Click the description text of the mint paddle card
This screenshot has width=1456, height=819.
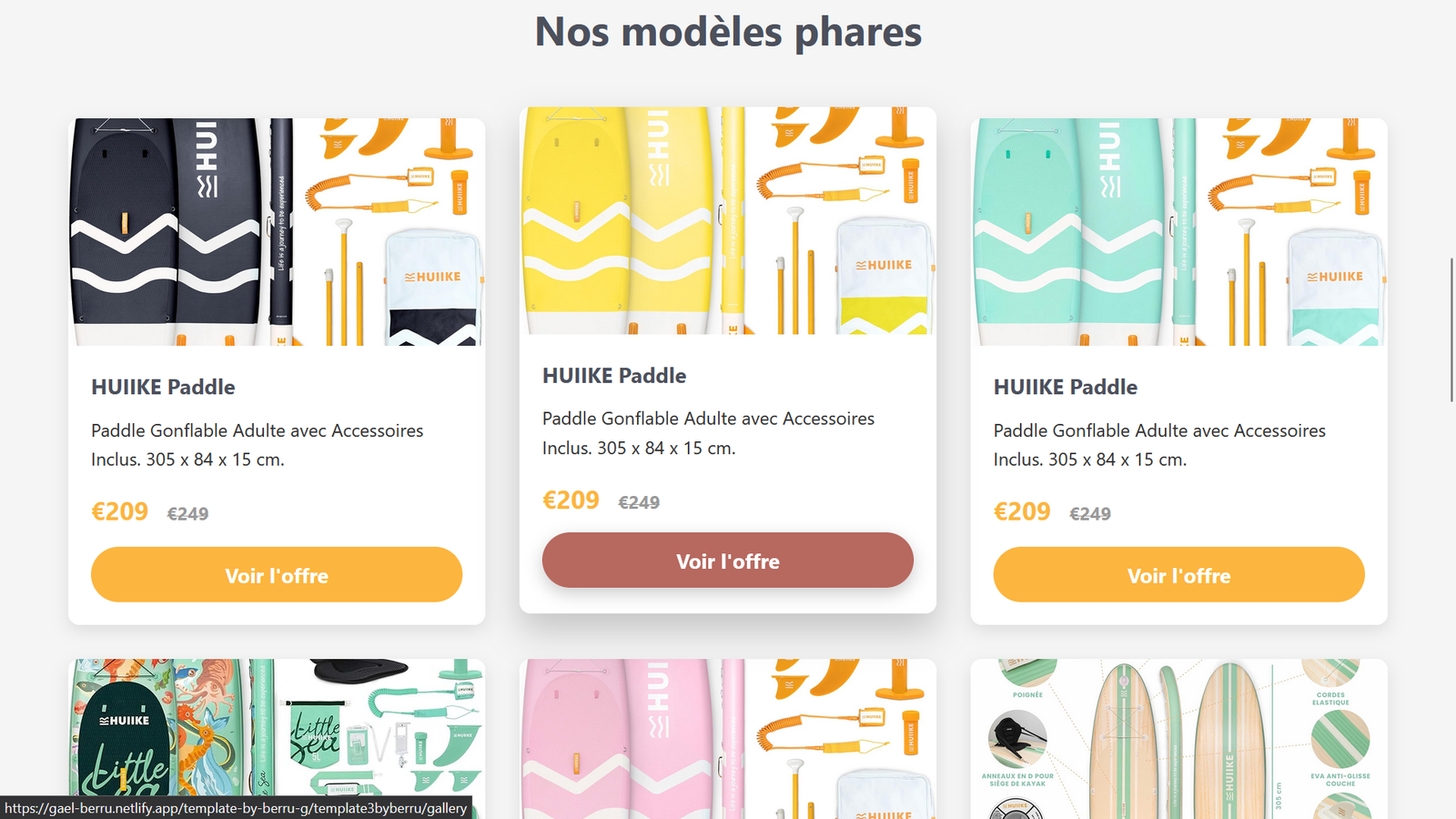tap(1159, 445)
